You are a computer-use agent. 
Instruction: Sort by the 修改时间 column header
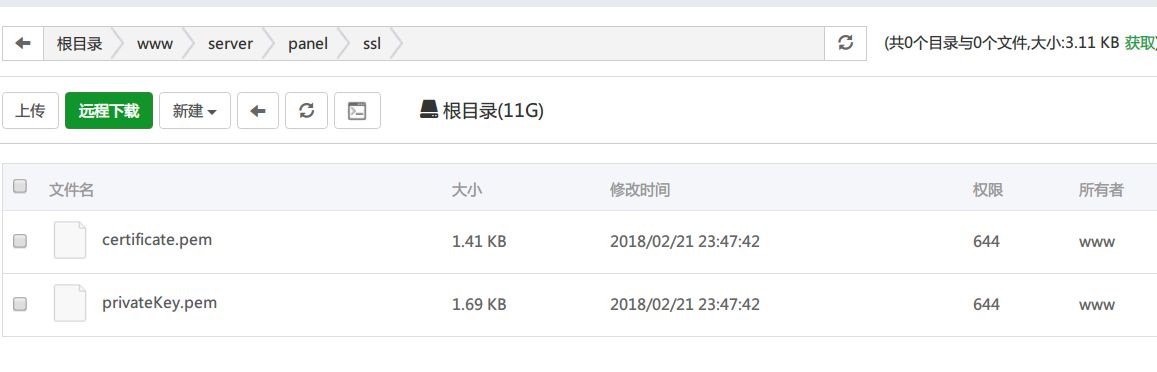(640, 190)
